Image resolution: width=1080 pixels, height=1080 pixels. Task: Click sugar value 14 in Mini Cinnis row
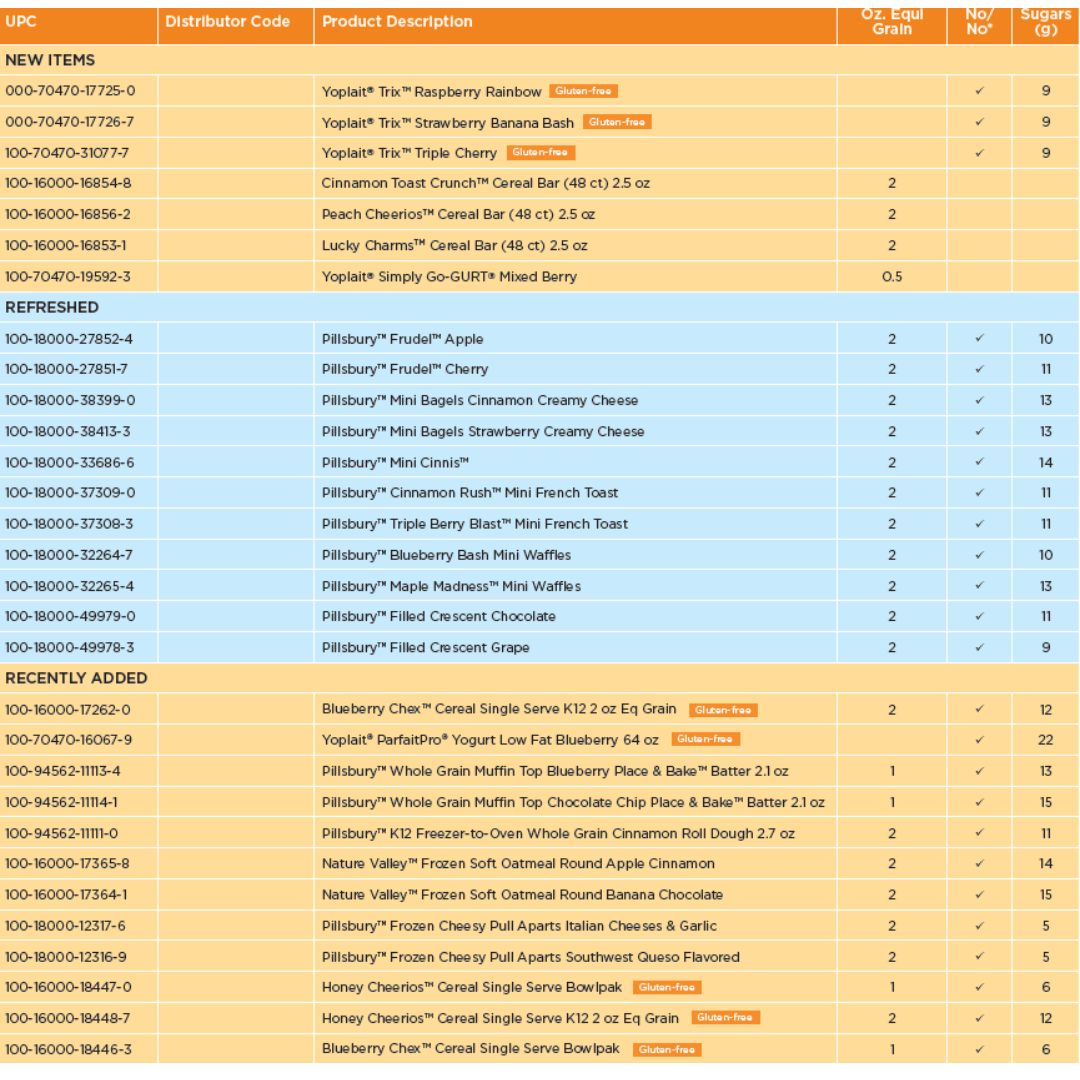pyautogui.click(x=1046, y=463)
